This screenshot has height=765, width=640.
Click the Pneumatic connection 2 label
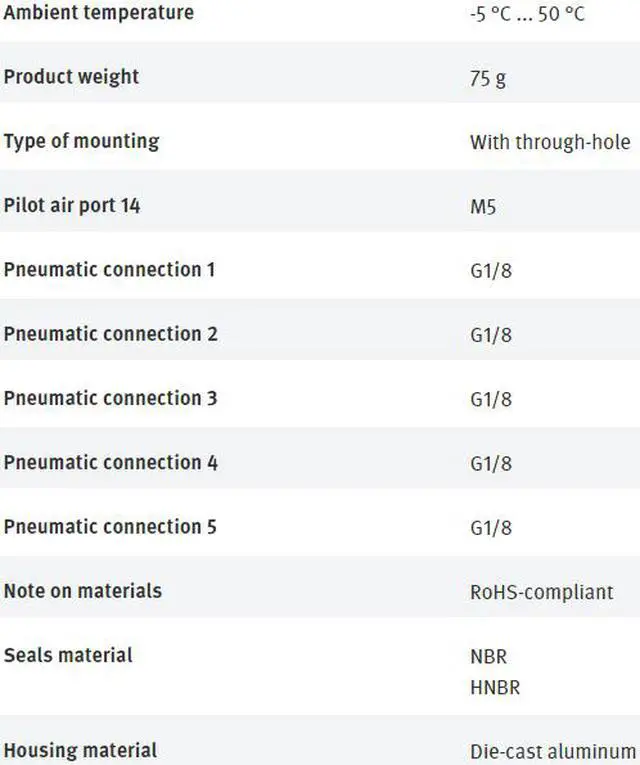click(x=110, y=333)
